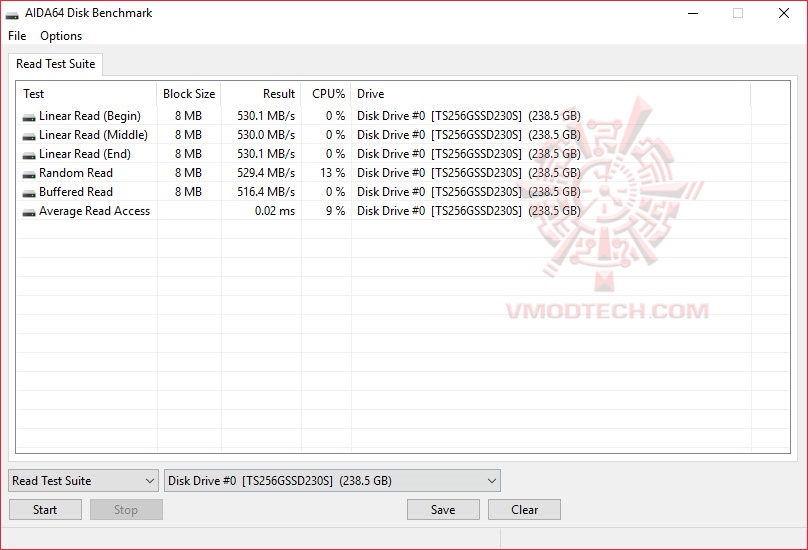Minimize the AIDA64 Disk Benchmark window

point(693,13)
